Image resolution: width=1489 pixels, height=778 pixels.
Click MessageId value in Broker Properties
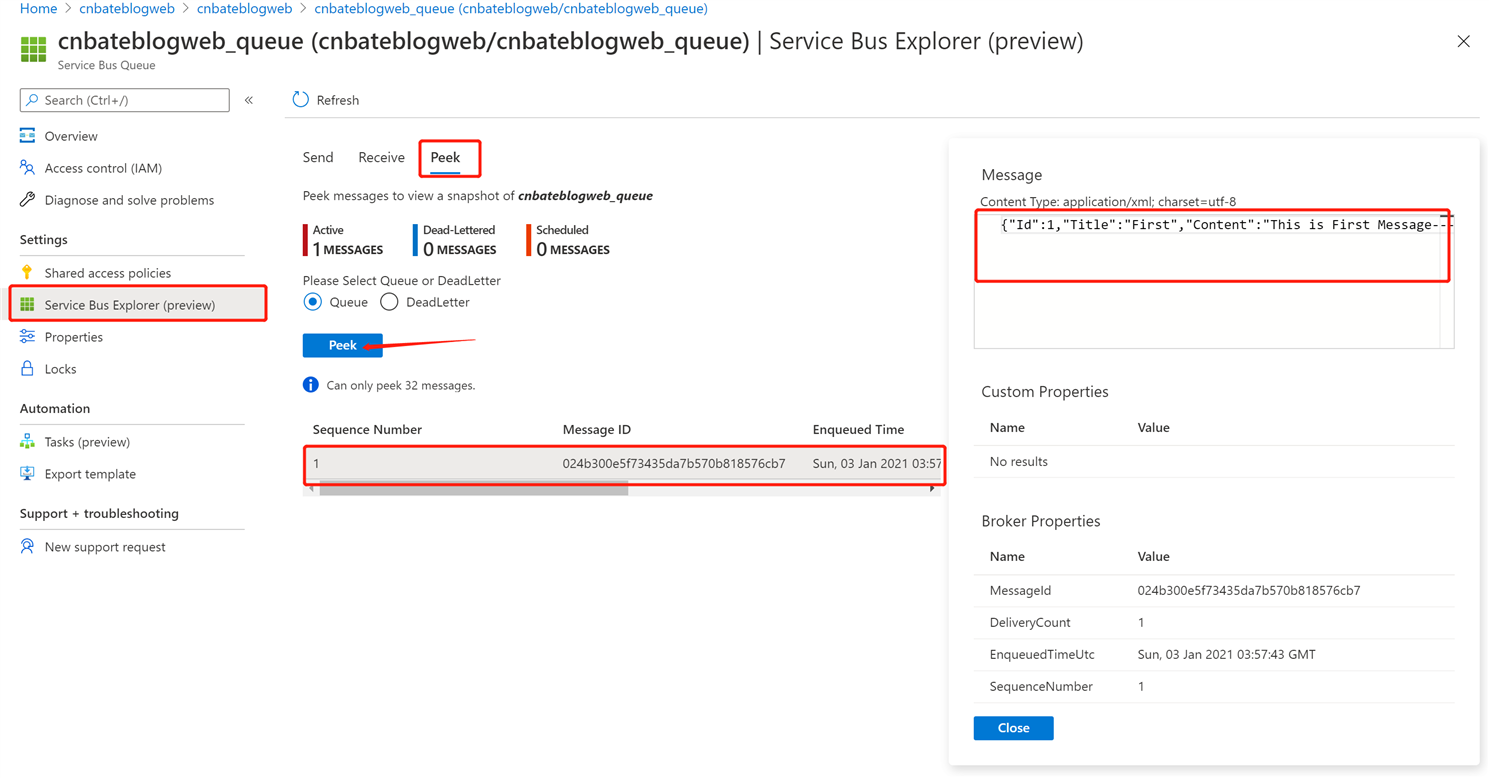[1248, 590]
